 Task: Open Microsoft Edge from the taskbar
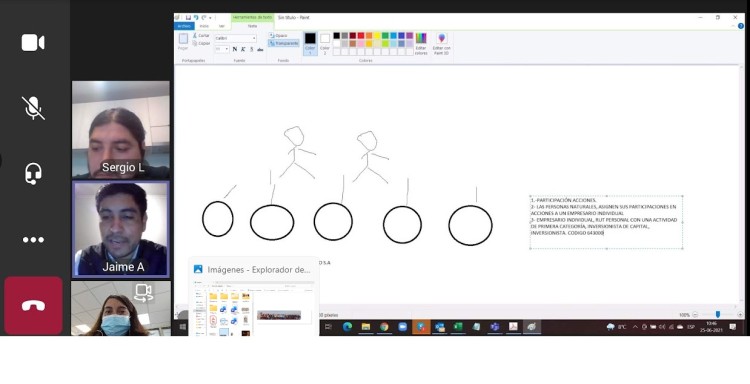pyautogui.click(x=347, y=327)
